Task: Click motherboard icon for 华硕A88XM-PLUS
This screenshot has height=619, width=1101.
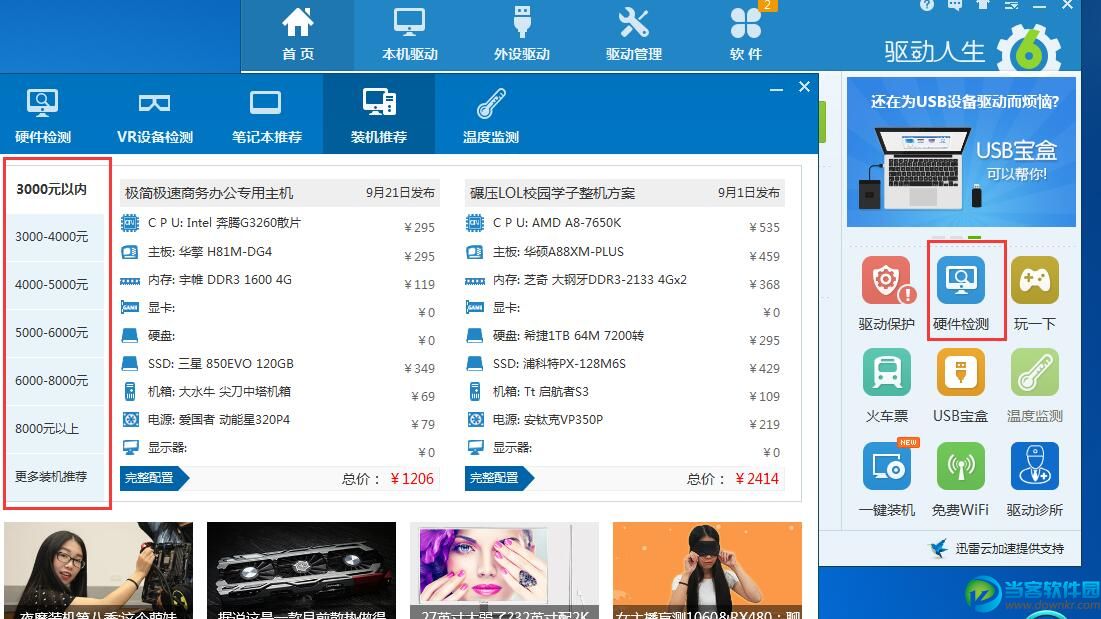Action: pos(475,251)
